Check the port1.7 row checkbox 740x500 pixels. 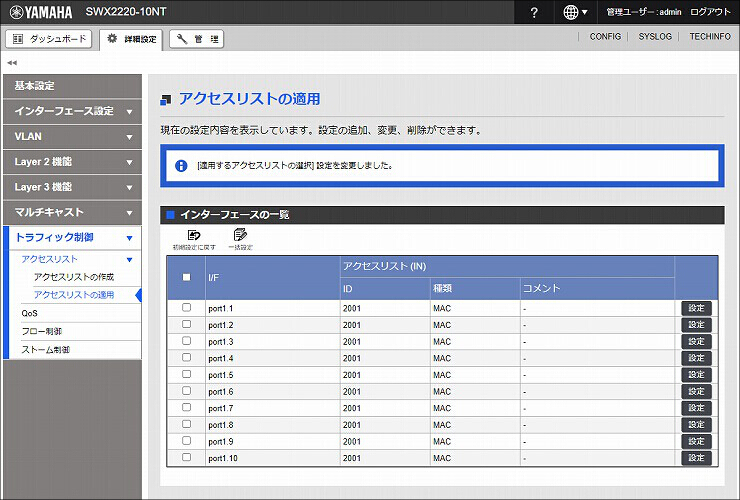coord(186,407)
